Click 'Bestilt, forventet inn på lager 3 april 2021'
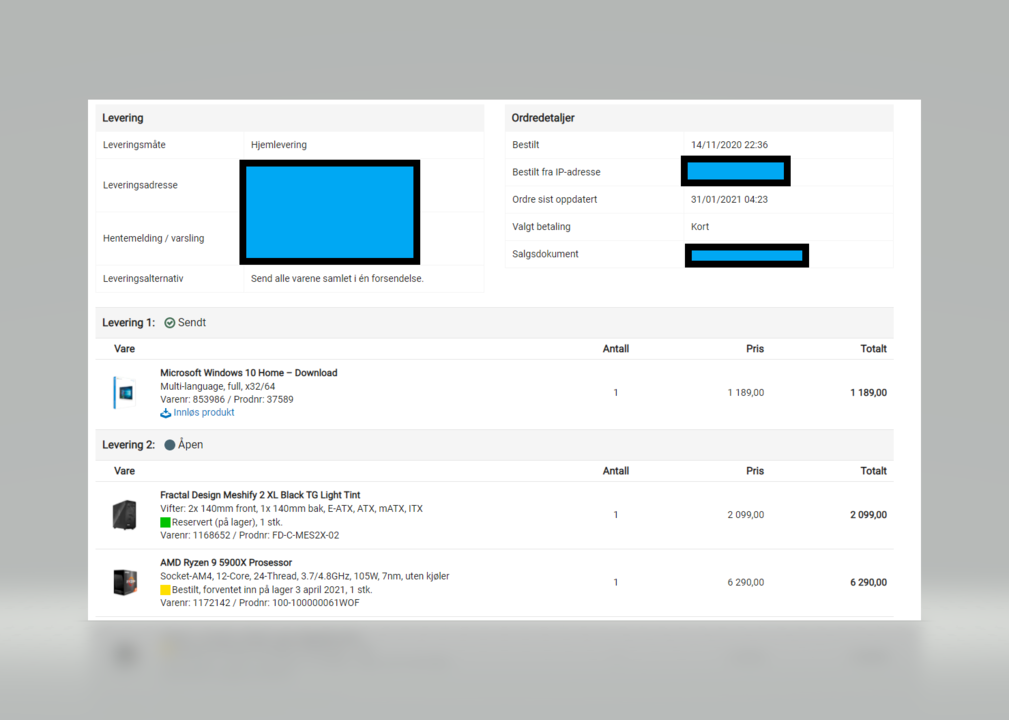Screen dimensions: 1009x720 point(272,590)
